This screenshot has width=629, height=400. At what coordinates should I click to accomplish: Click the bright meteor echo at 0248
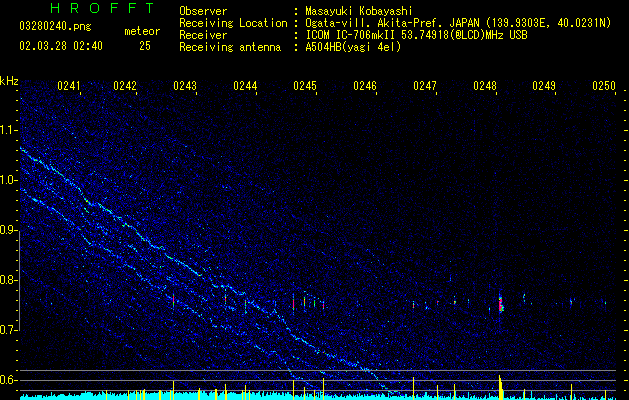pyautogui.click(x=501, y=304)
